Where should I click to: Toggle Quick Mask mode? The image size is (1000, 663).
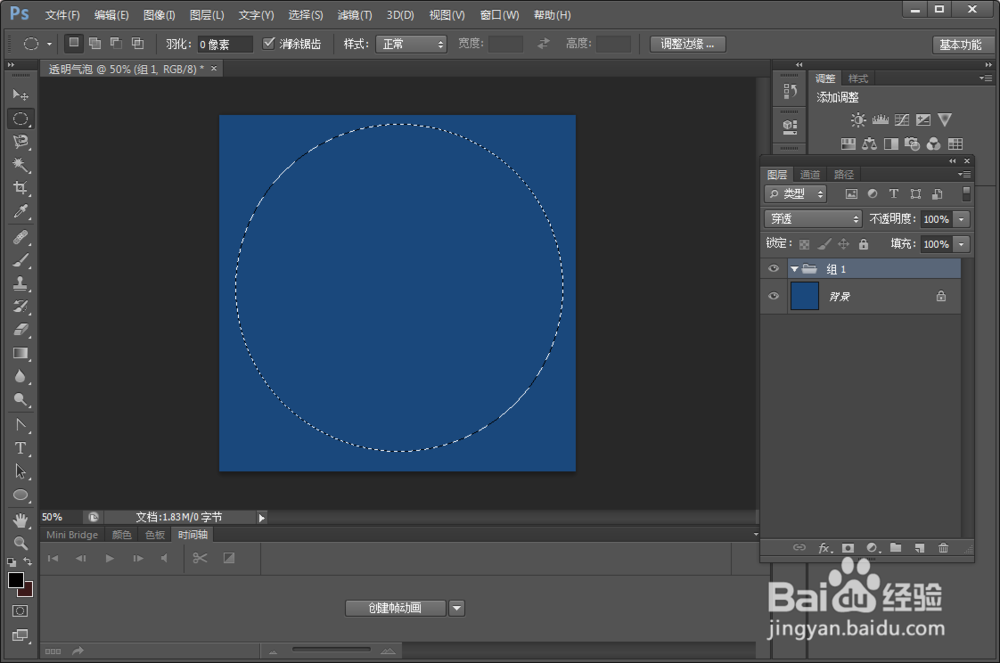20,611
